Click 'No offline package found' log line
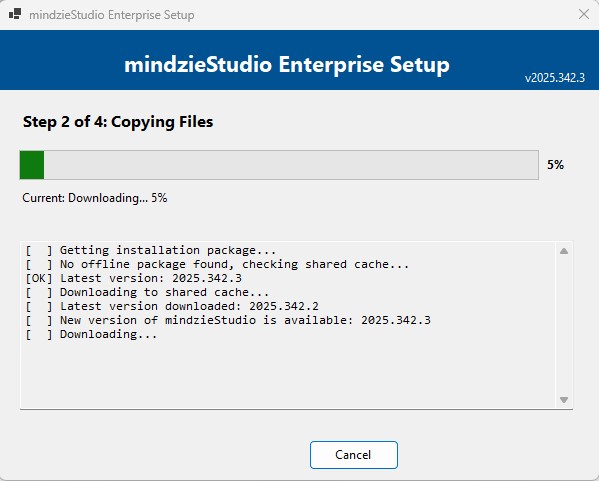 217,264
